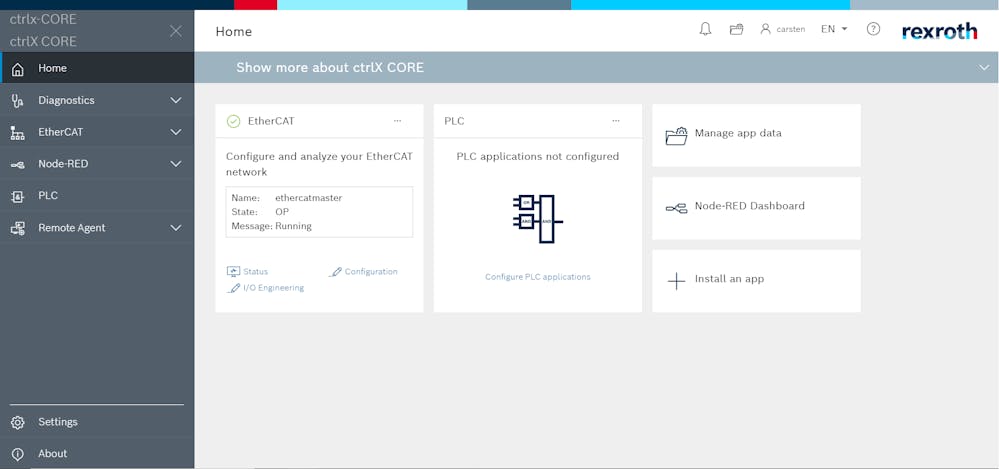
Task: Open Settings in the sidebar
Action: (97, 422)
